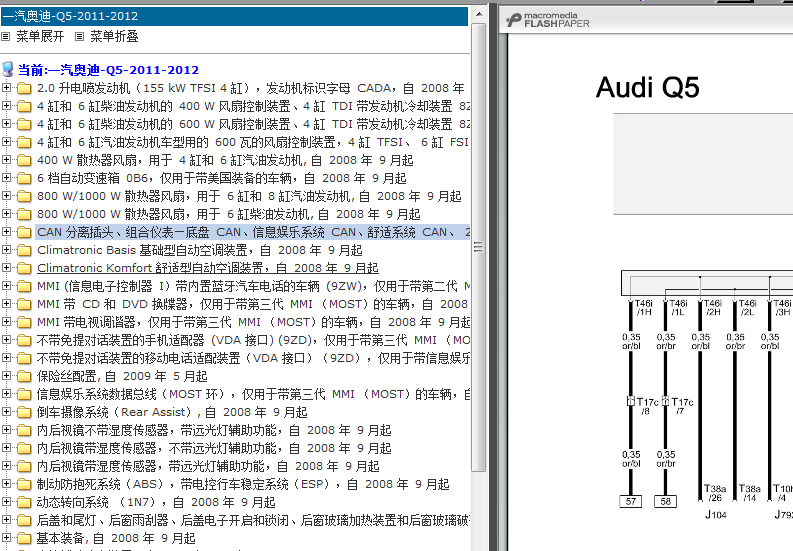
Task: Expand the Climatronic Komfort folder node
Action: click(6, 268)
